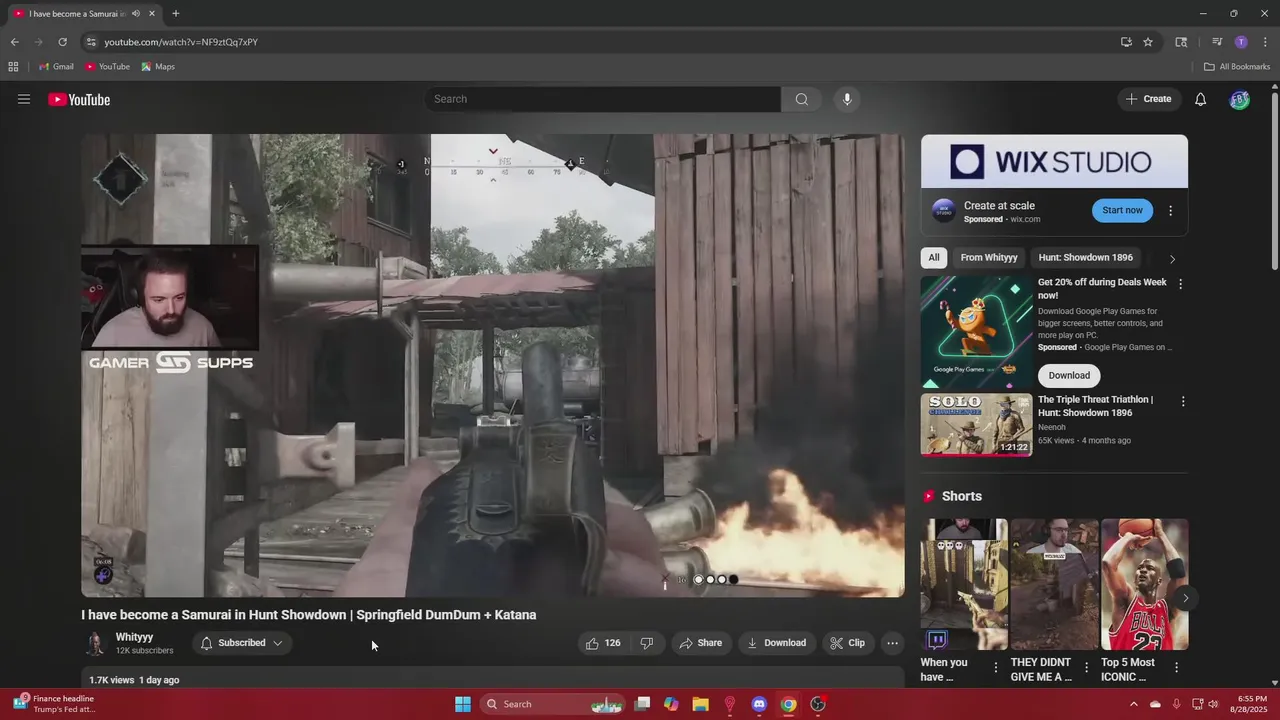Start voice search with microphone

pyautogui.click(x=847, y=99)
